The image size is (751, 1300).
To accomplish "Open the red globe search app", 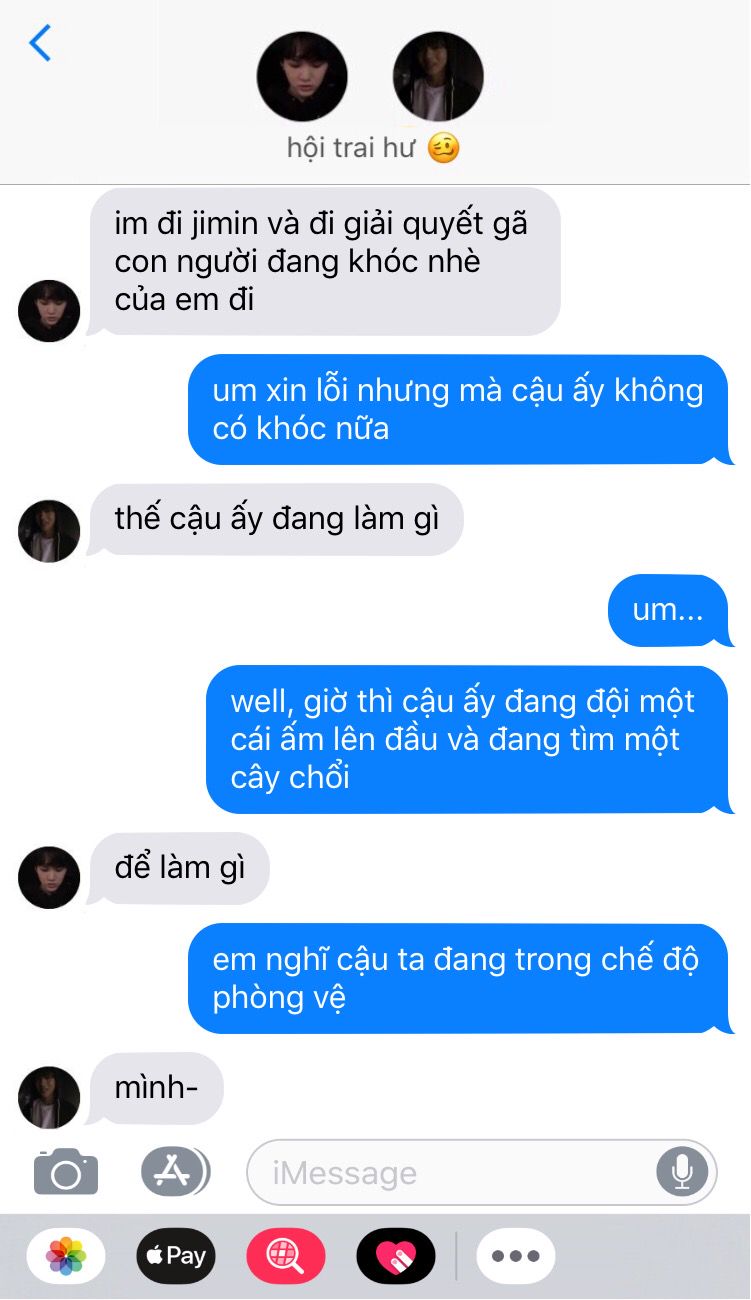I will tap(286, 1256).
